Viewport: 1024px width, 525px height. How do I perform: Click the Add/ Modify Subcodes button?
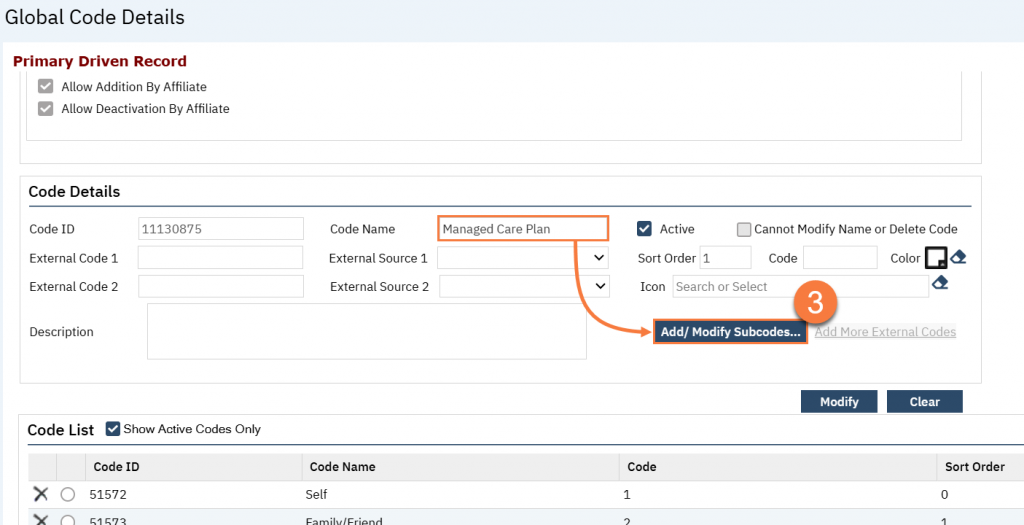tap(730, 332)
